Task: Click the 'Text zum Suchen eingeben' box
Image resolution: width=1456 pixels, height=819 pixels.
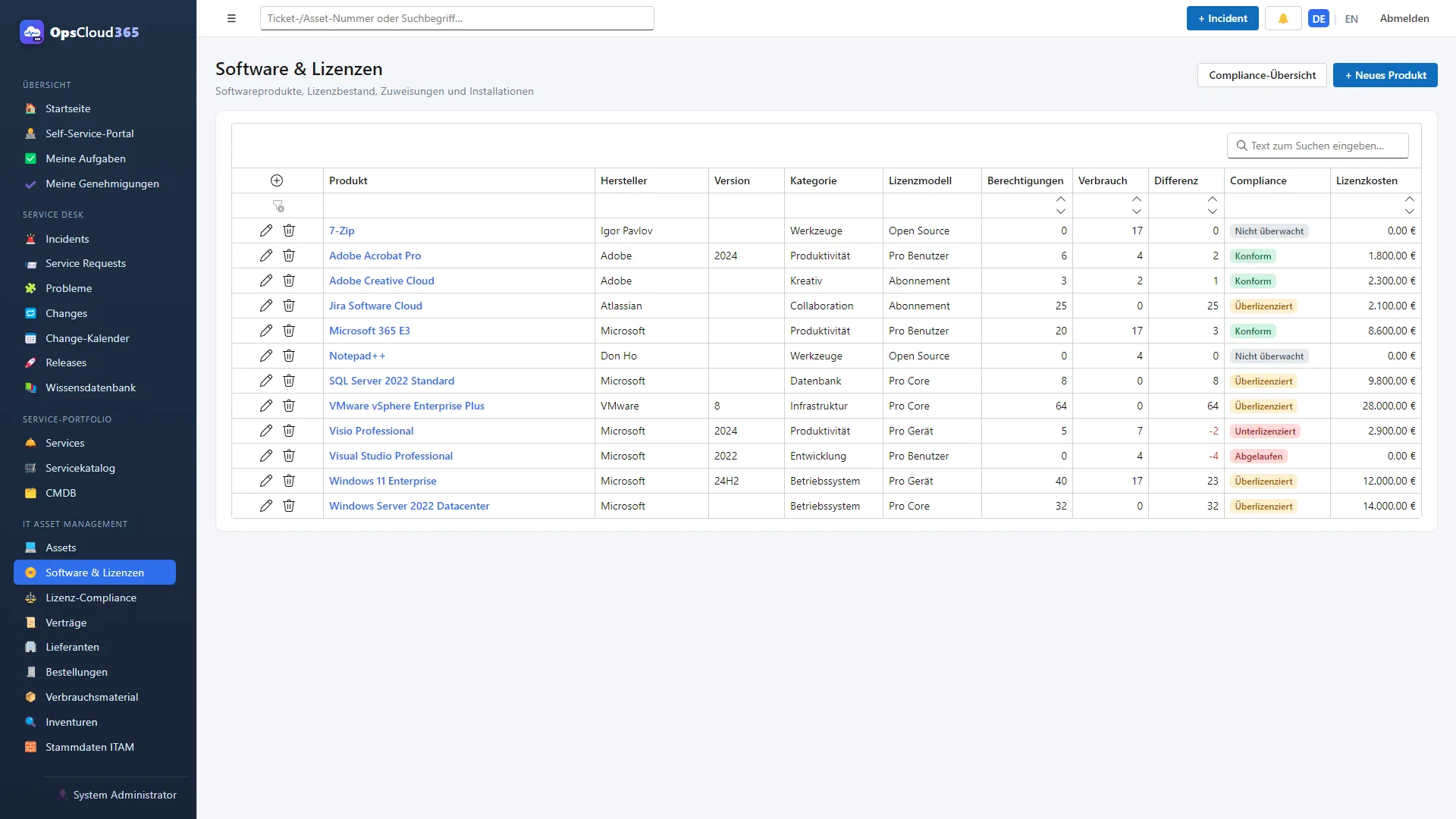Action: click(1317, 146)
